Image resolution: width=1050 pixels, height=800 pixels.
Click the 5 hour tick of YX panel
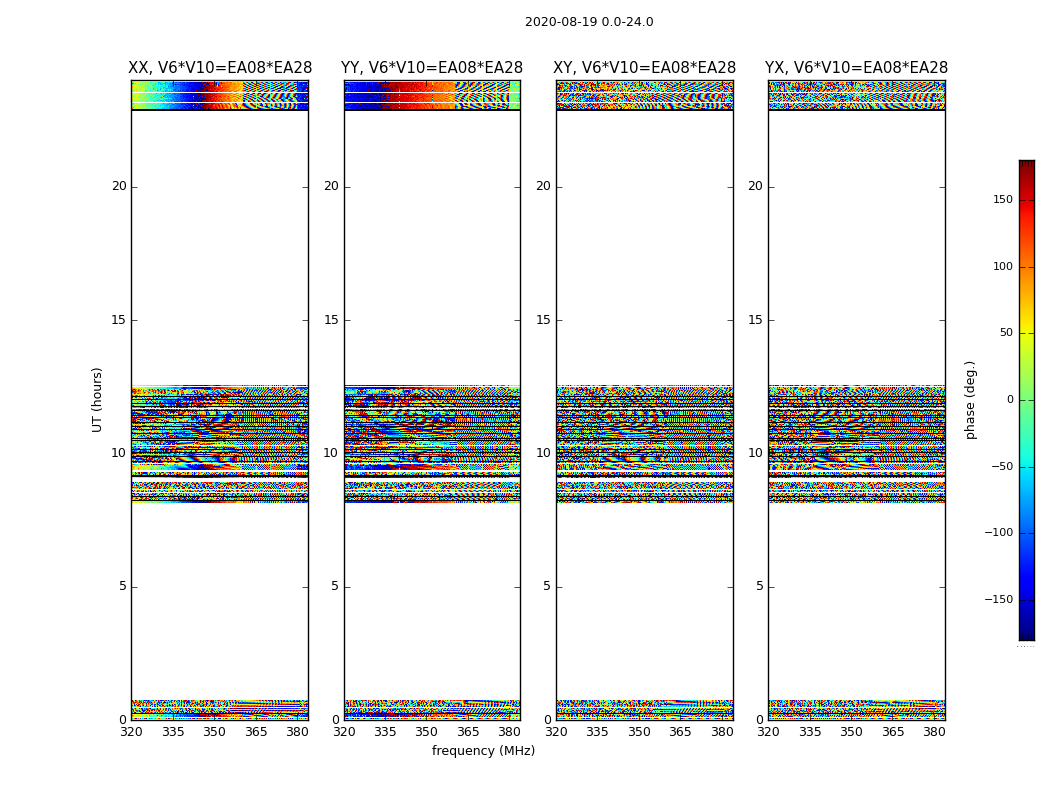pos(759,586)
